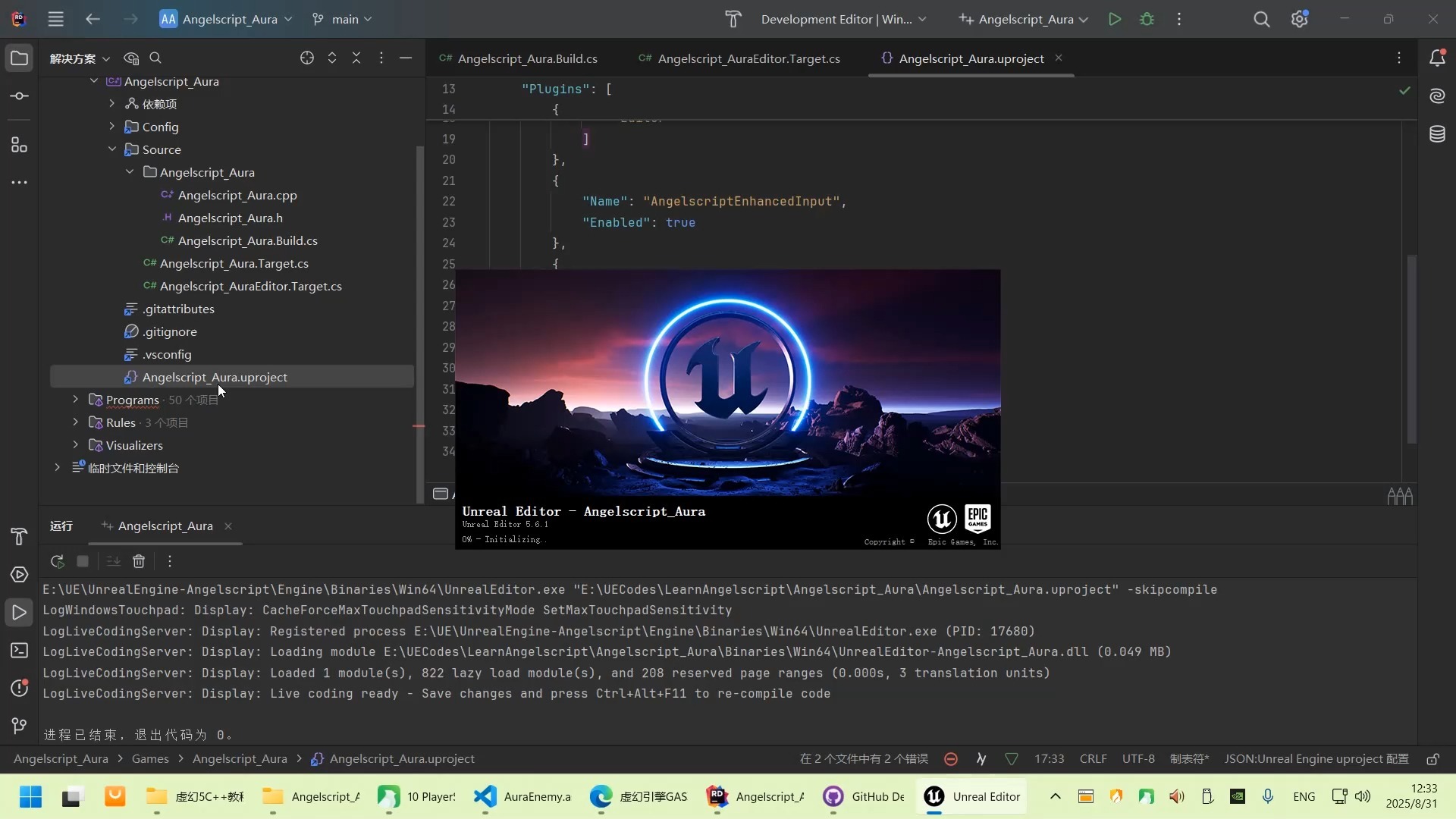Collapse all items in solution explorer

click(356, 58)
